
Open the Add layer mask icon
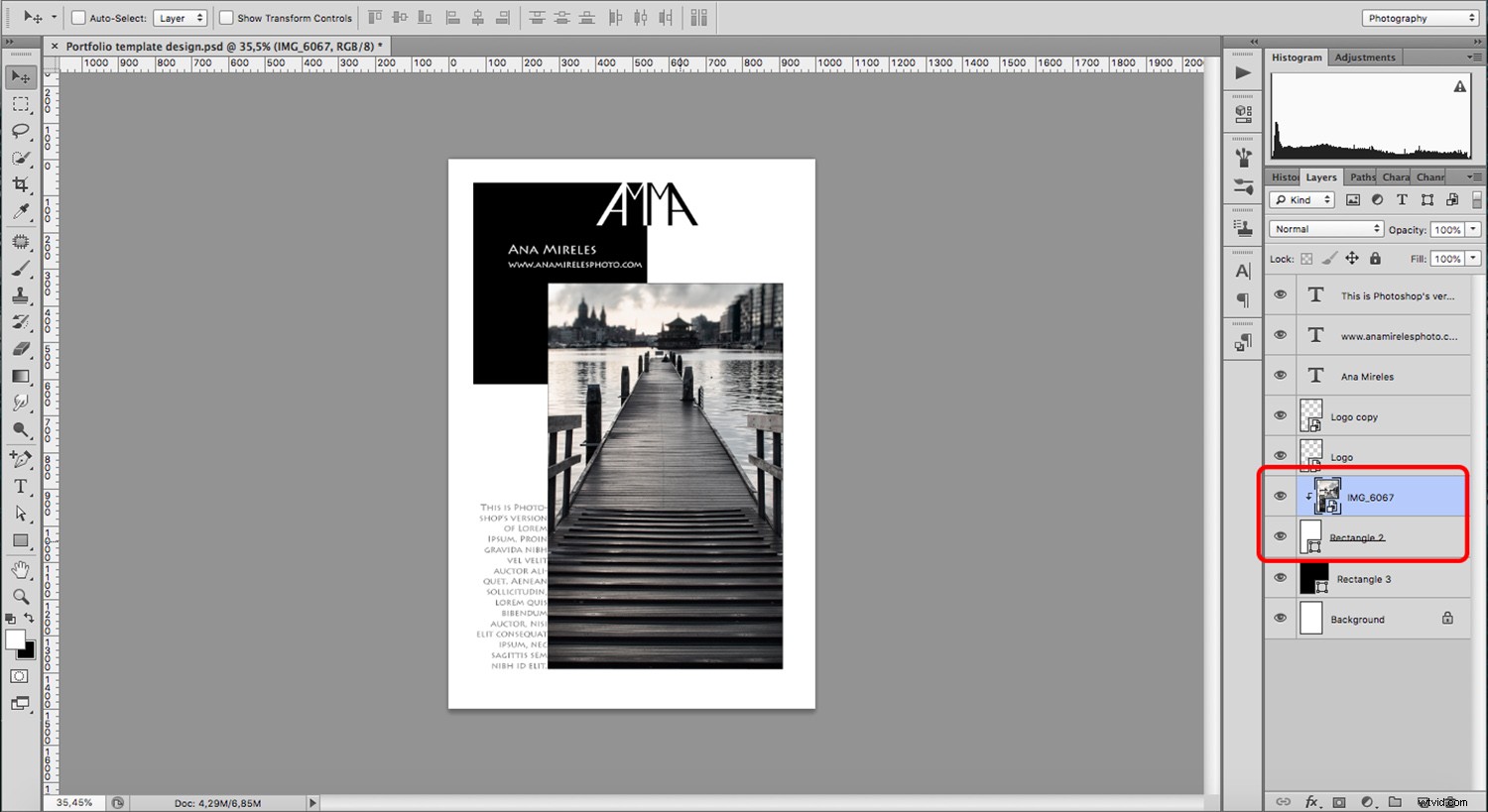click(1339, 801)
